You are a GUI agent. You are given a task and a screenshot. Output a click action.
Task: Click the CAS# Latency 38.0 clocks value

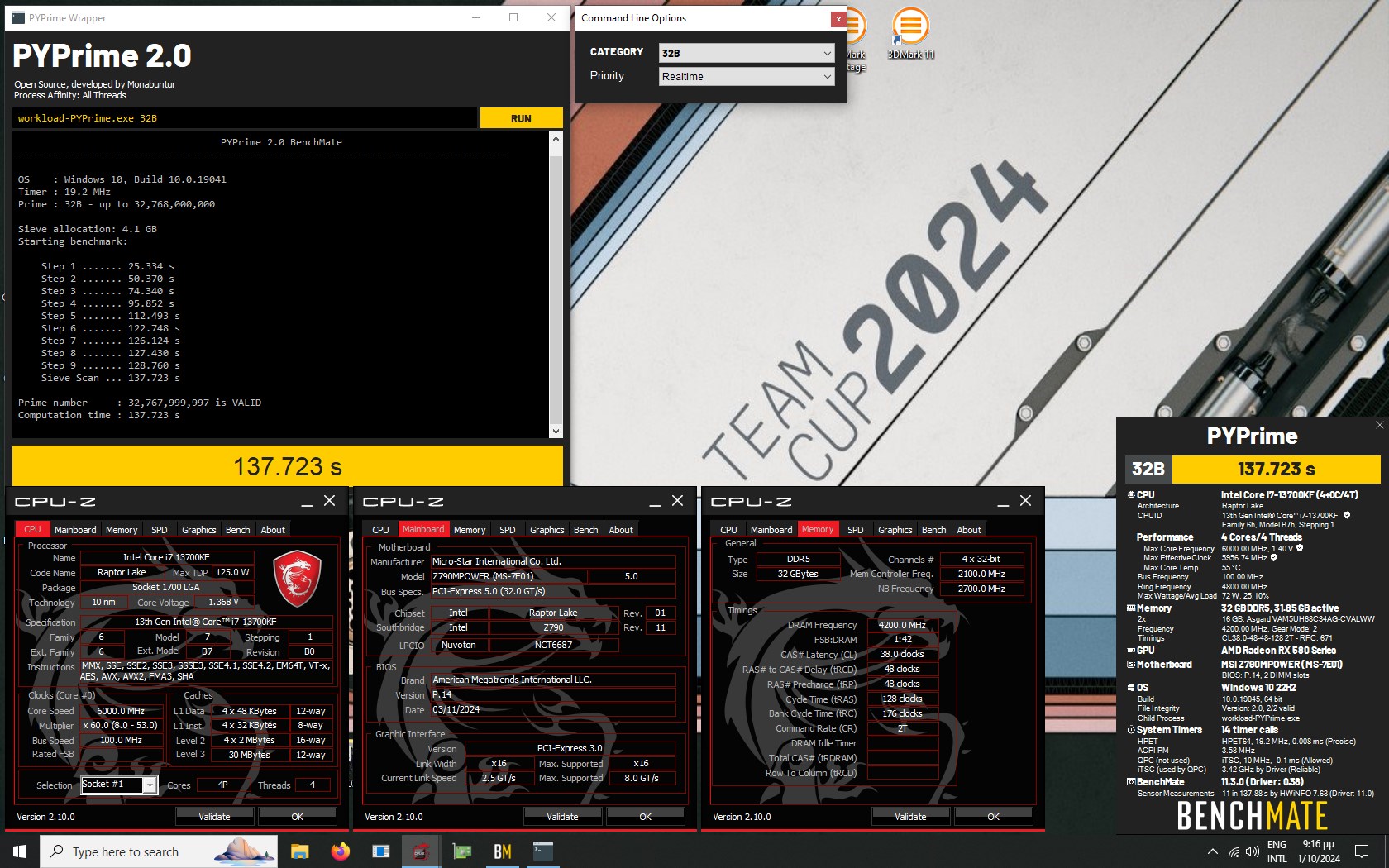902,654
